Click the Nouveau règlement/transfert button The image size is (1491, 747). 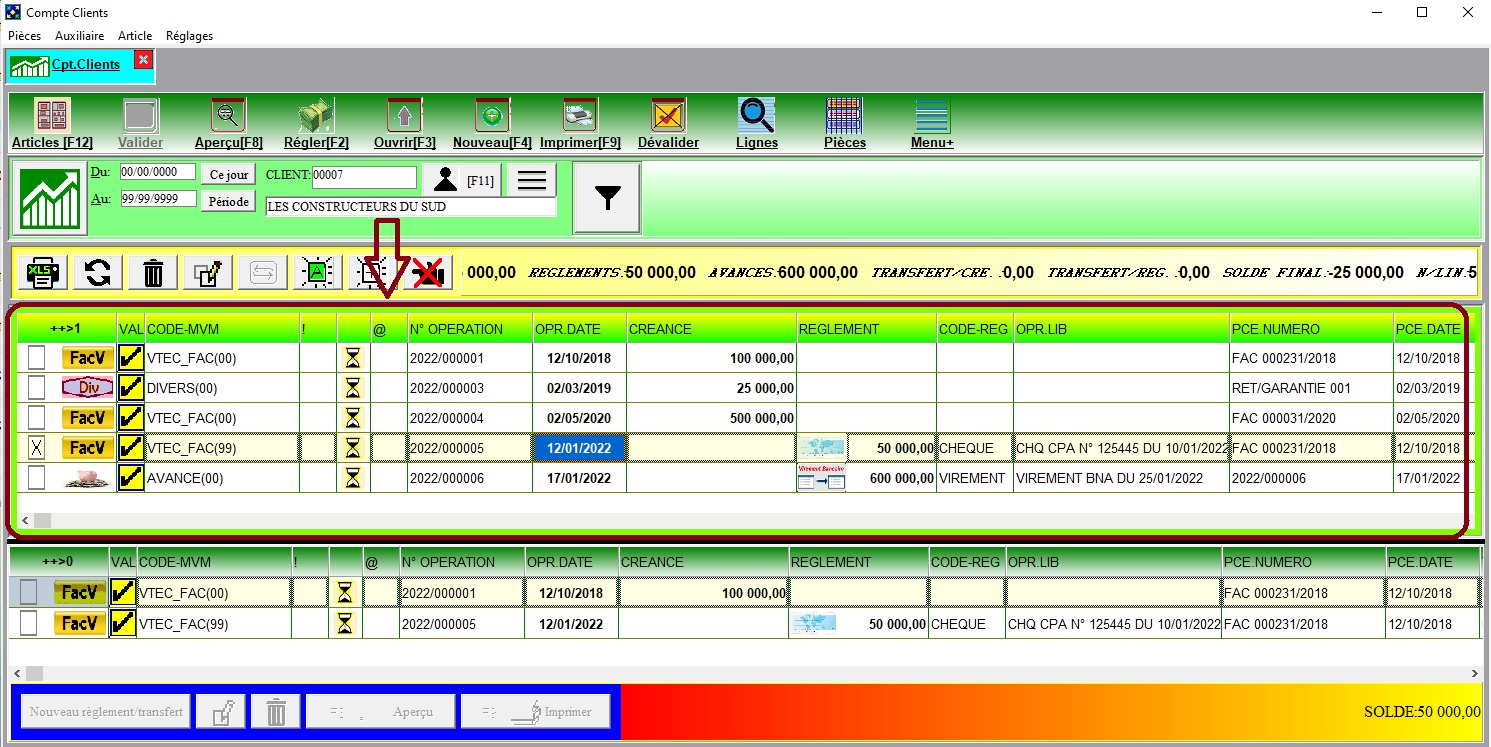coord(103,711)
